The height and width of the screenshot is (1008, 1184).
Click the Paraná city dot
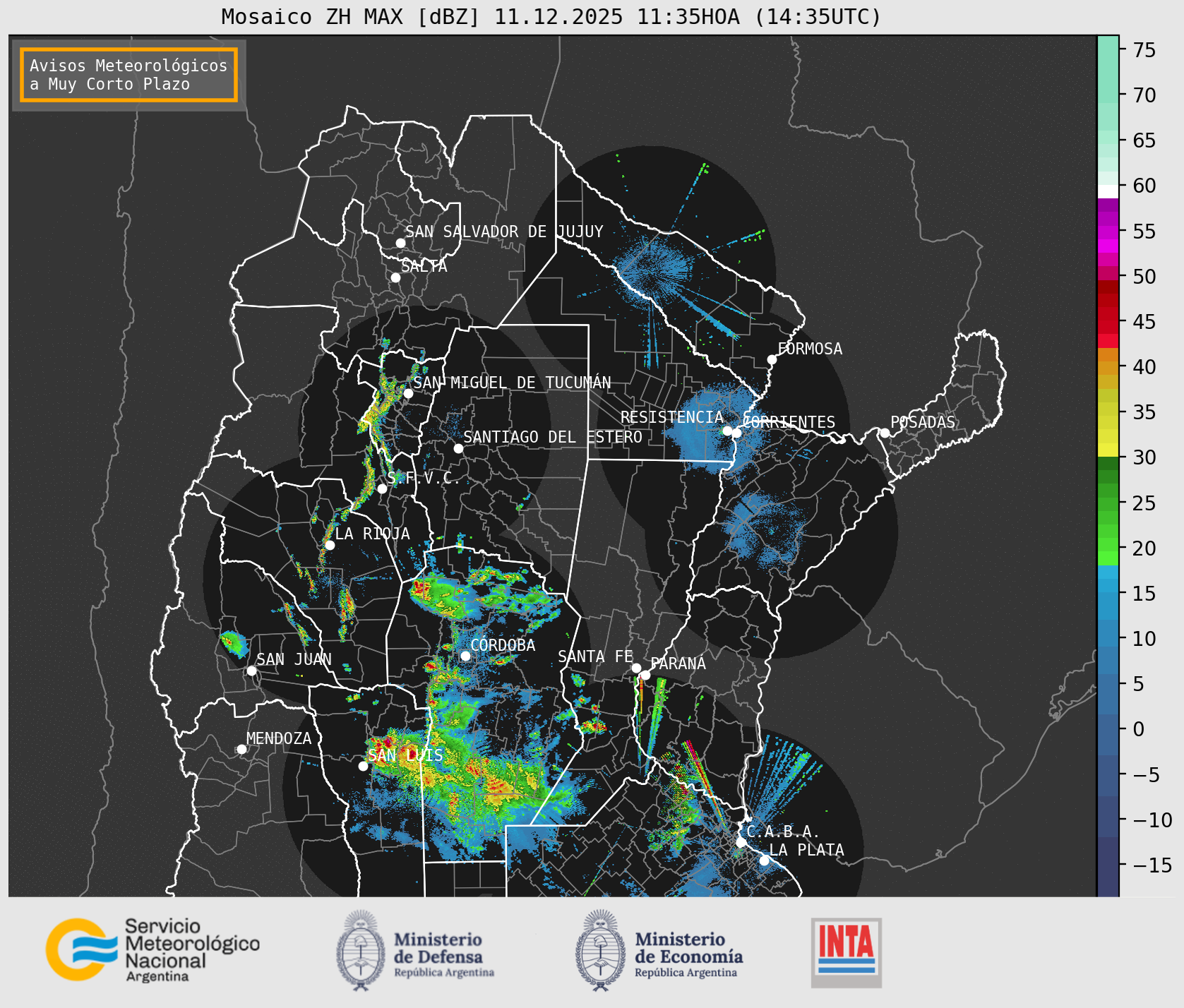click(x=645, y=675)
